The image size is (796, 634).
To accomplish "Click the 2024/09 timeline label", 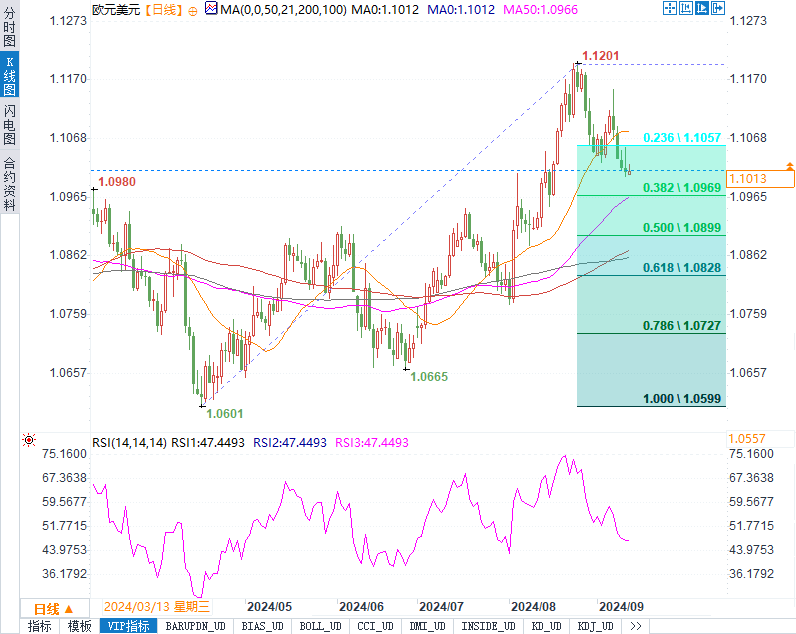I will click(x=621, y=607).
